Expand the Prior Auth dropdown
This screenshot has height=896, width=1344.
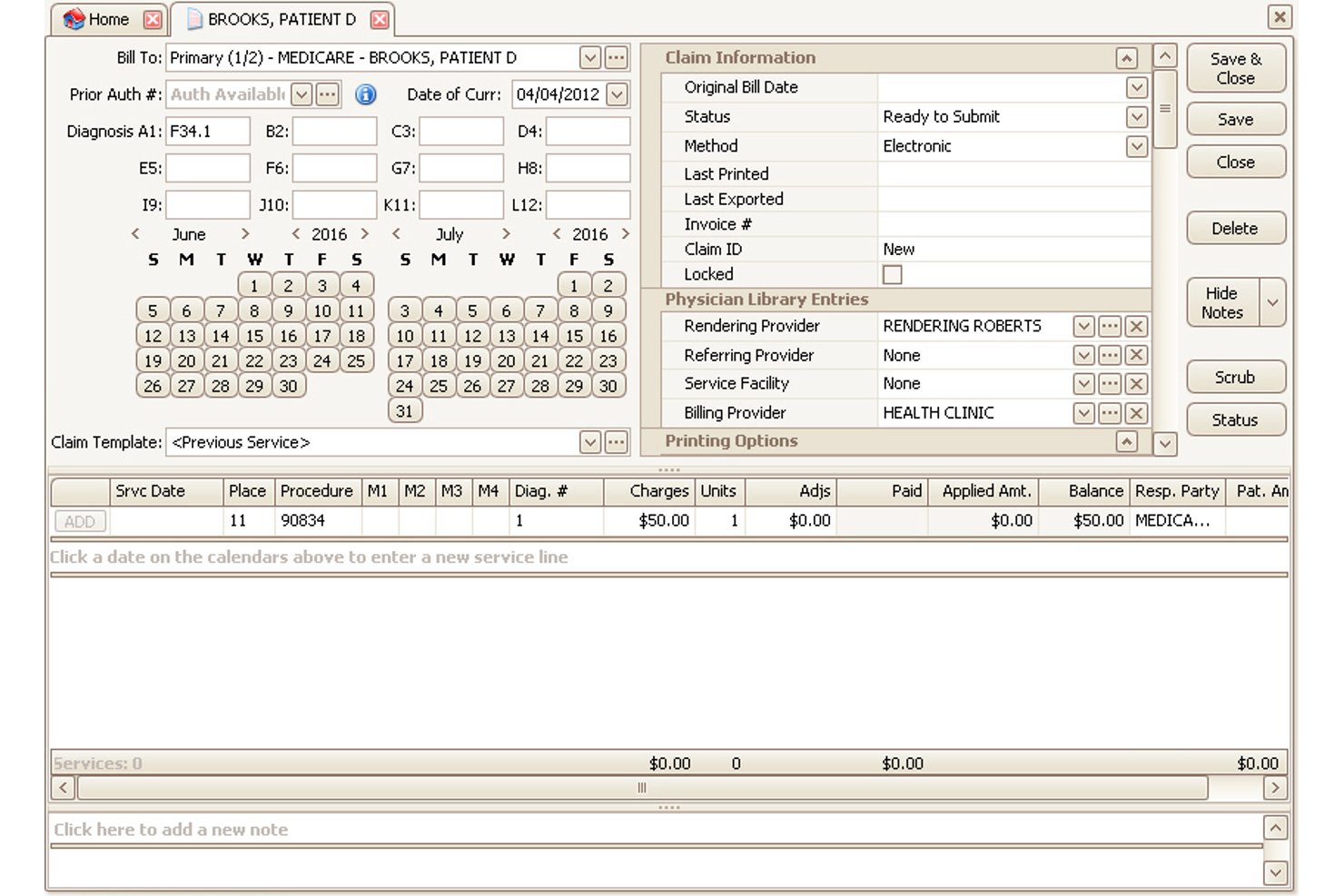click(x=301, y=94)
